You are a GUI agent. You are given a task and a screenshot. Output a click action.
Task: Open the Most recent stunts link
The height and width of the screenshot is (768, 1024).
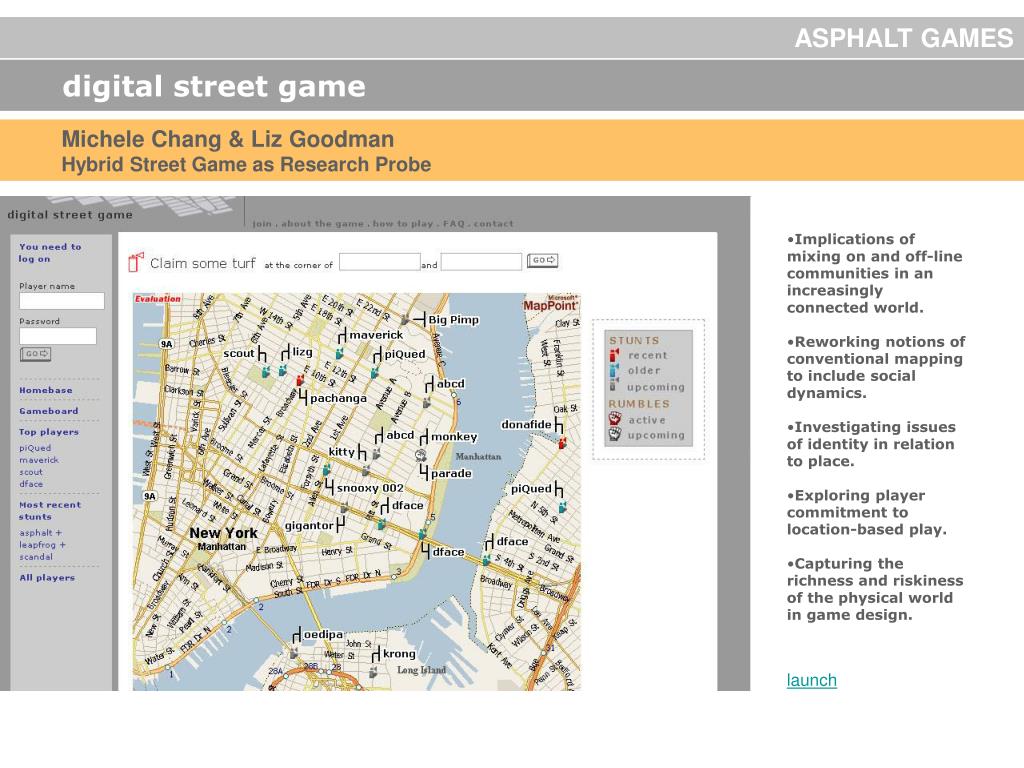point(50,511)
